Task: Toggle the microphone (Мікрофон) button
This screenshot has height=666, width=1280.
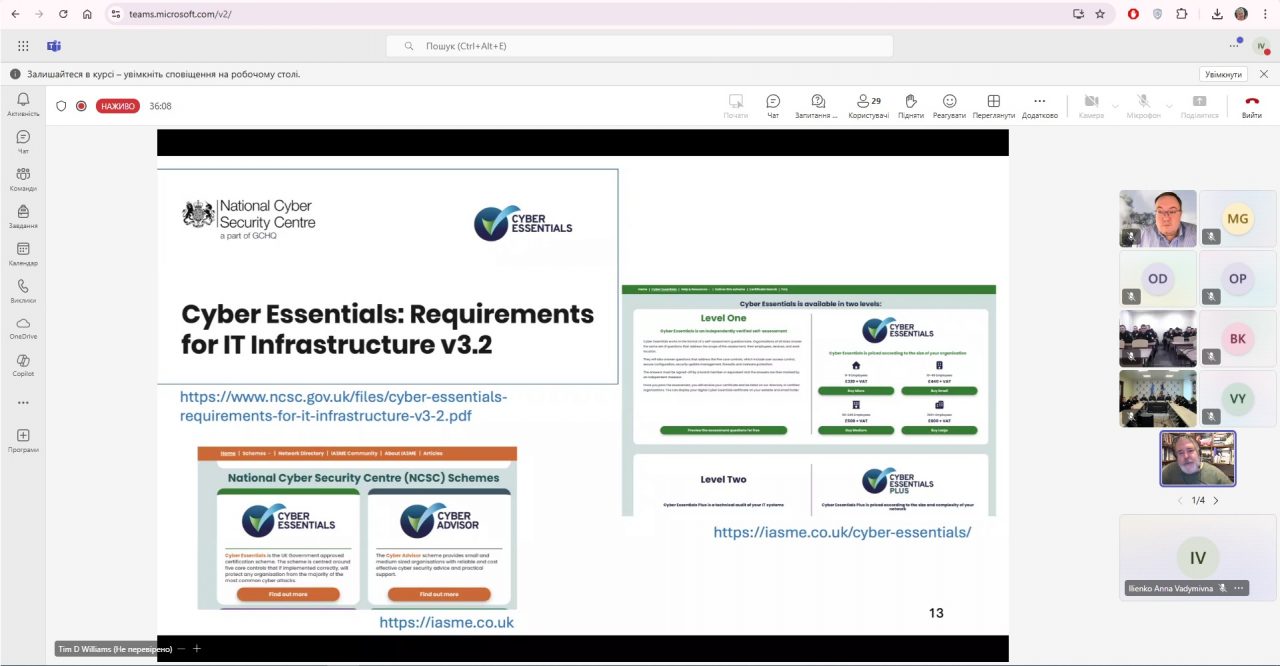Action: pyautogui.click(x=1143, y=106)
